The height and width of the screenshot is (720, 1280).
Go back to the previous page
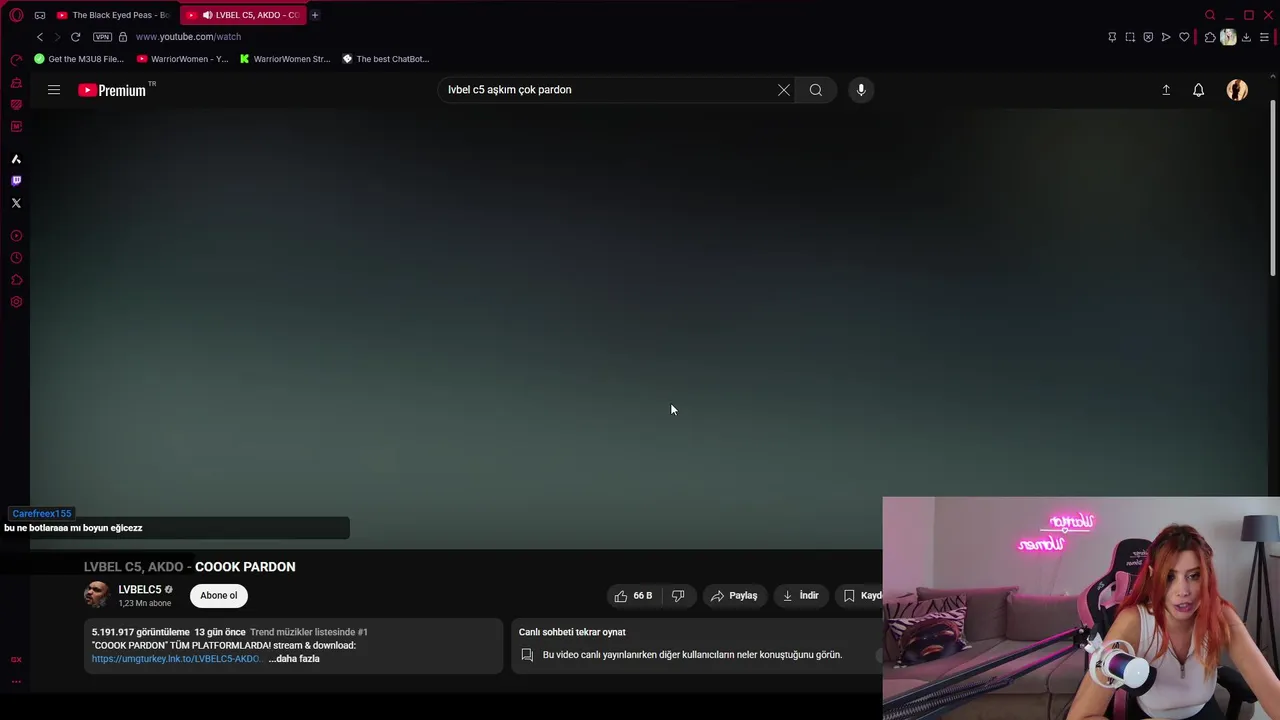point(40,37)
